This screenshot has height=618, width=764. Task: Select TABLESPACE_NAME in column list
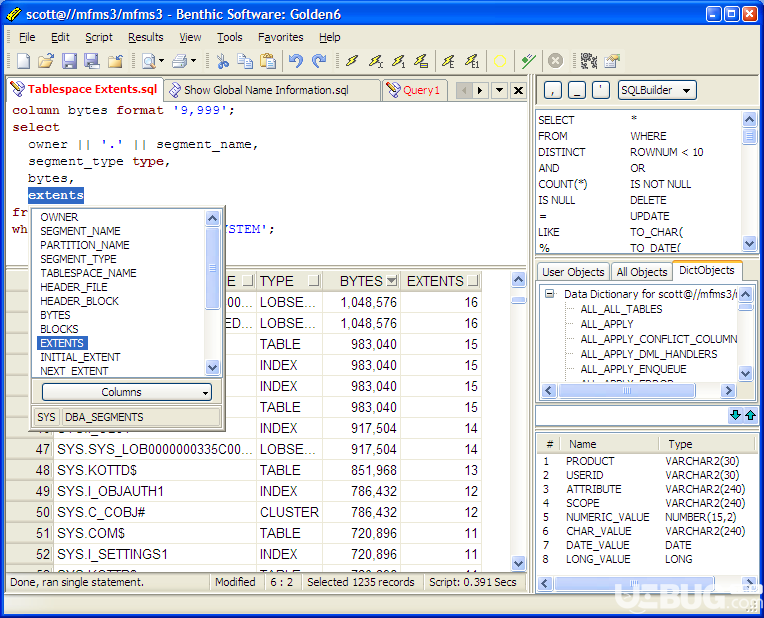(88, 273)
